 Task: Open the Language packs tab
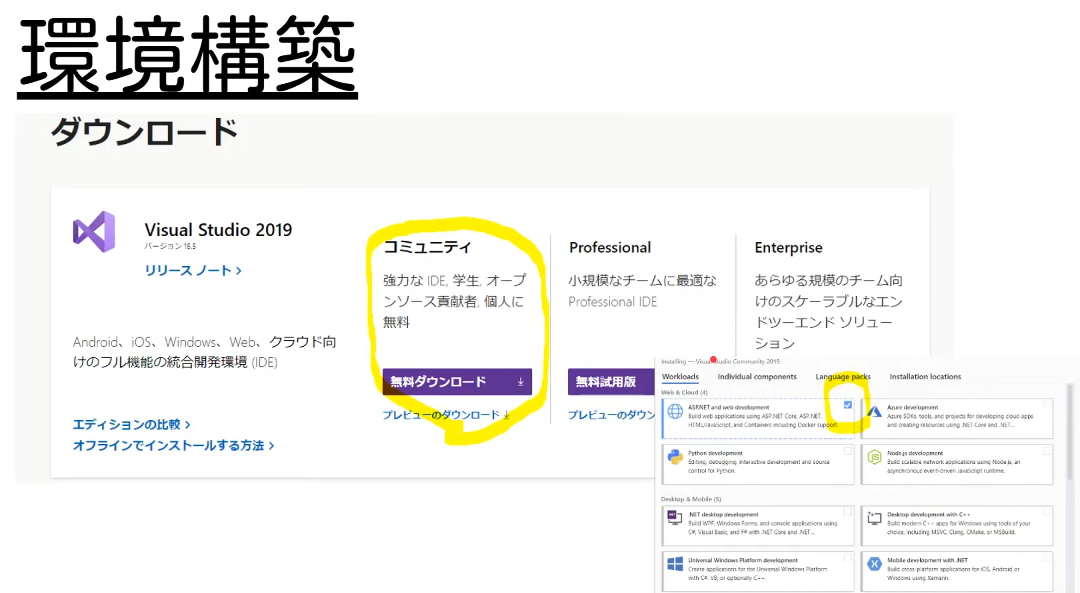click(843, 377)
